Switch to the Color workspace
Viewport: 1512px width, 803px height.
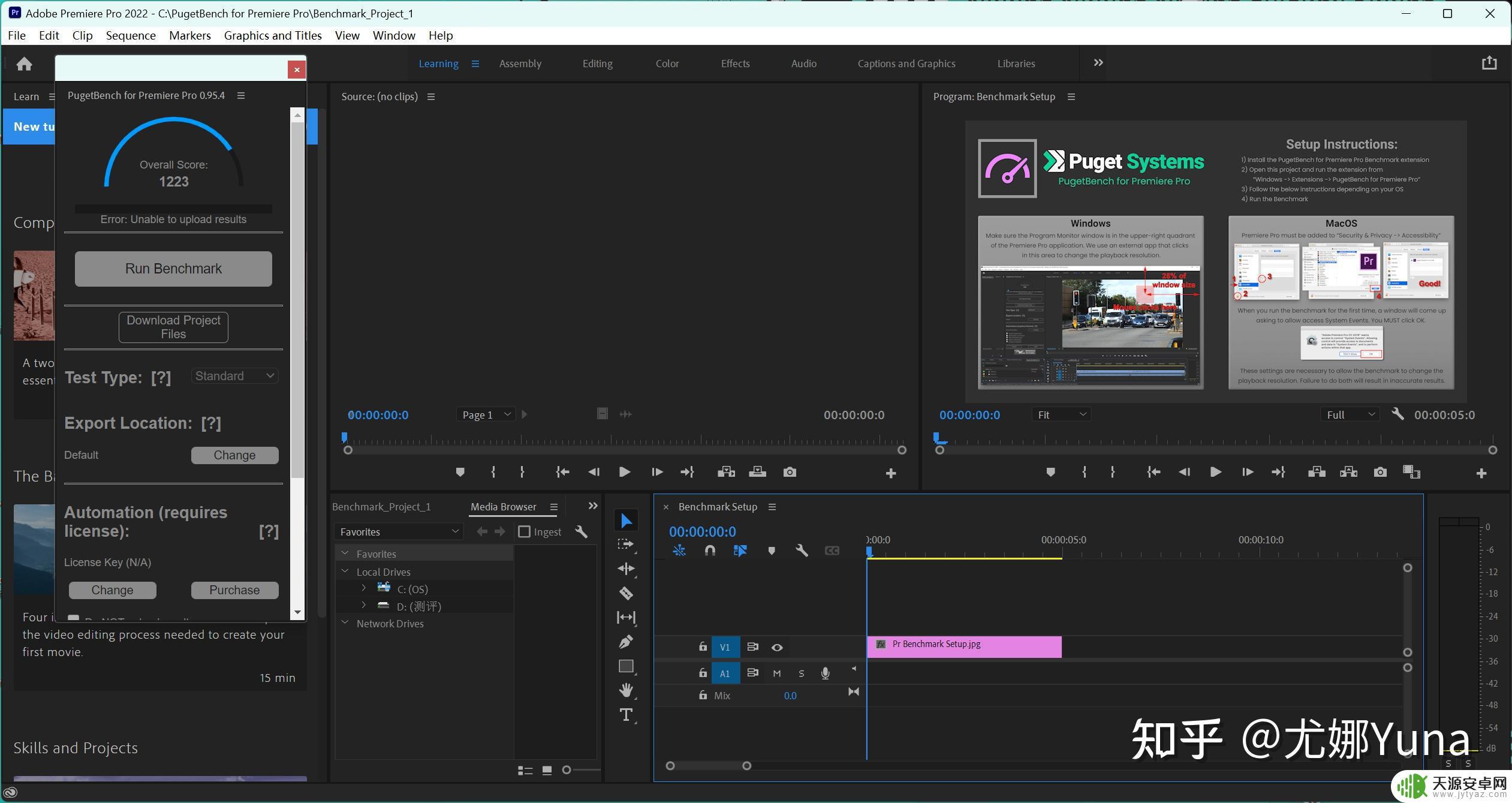(667, 64)
